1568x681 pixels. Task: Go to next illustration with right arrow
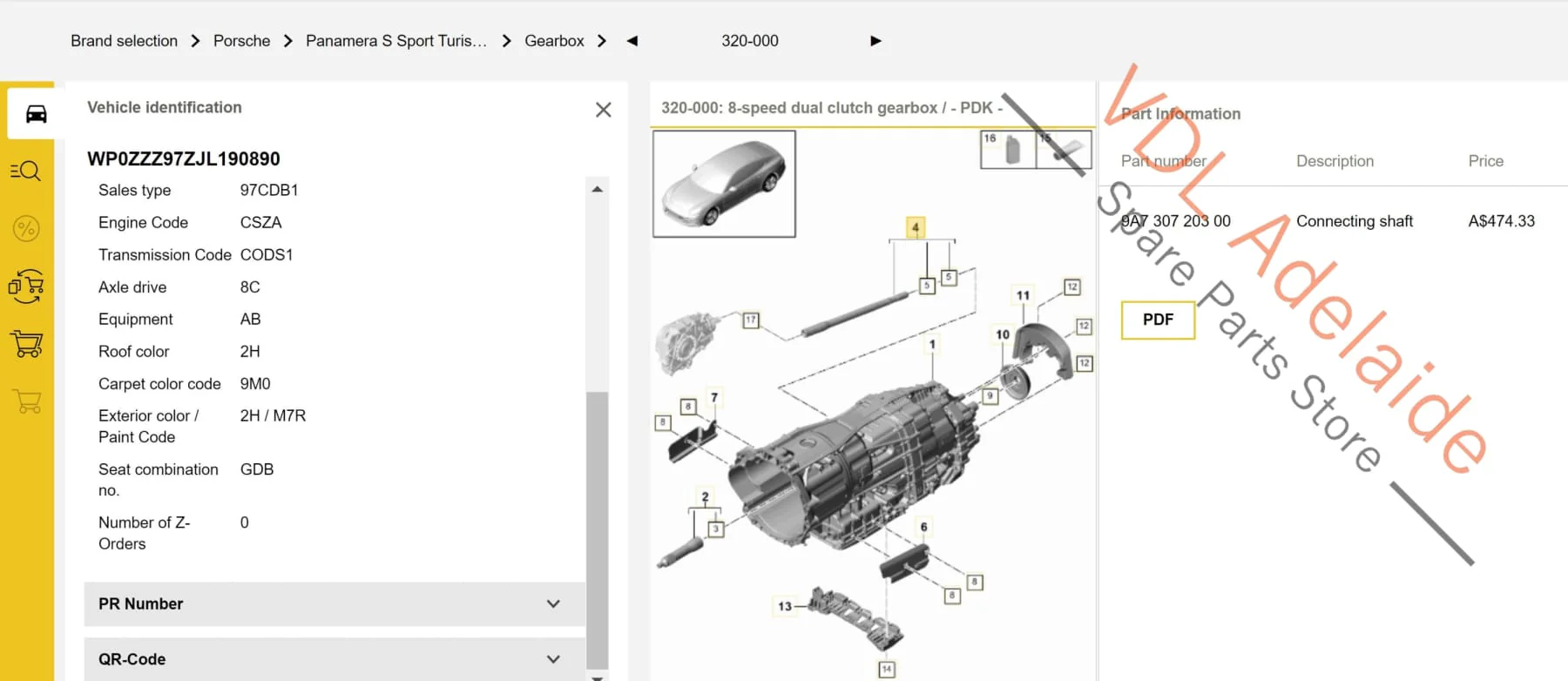(x=875, y=41)
